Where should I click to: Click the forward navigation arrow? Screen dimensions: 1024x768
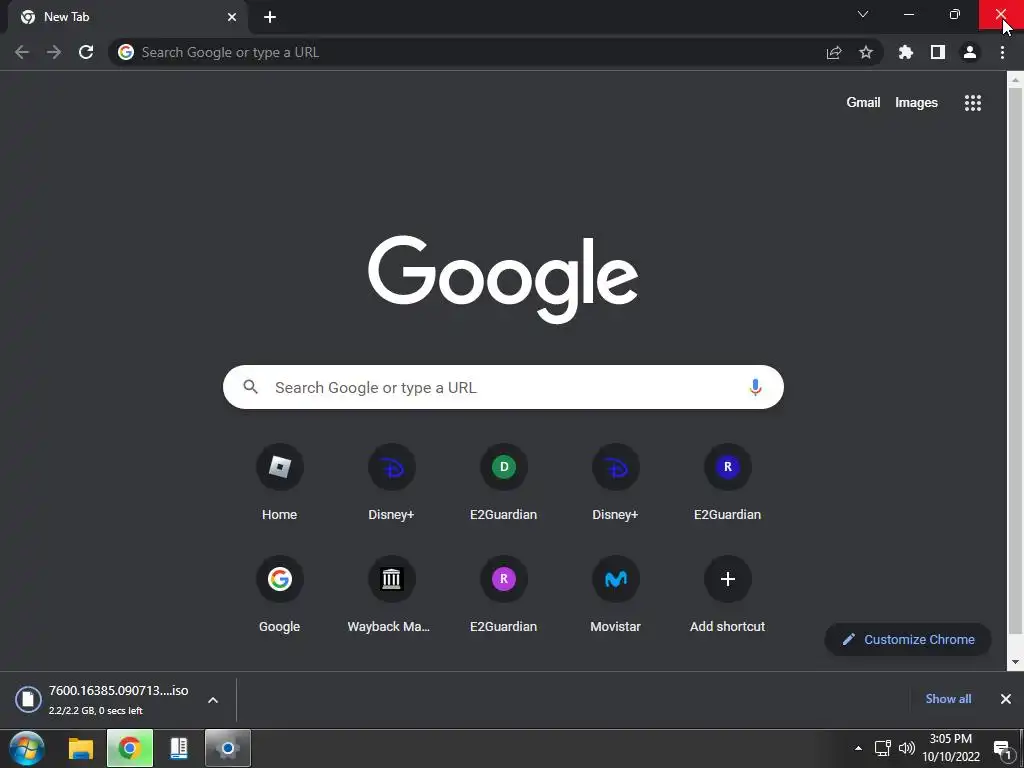(54, 52)
